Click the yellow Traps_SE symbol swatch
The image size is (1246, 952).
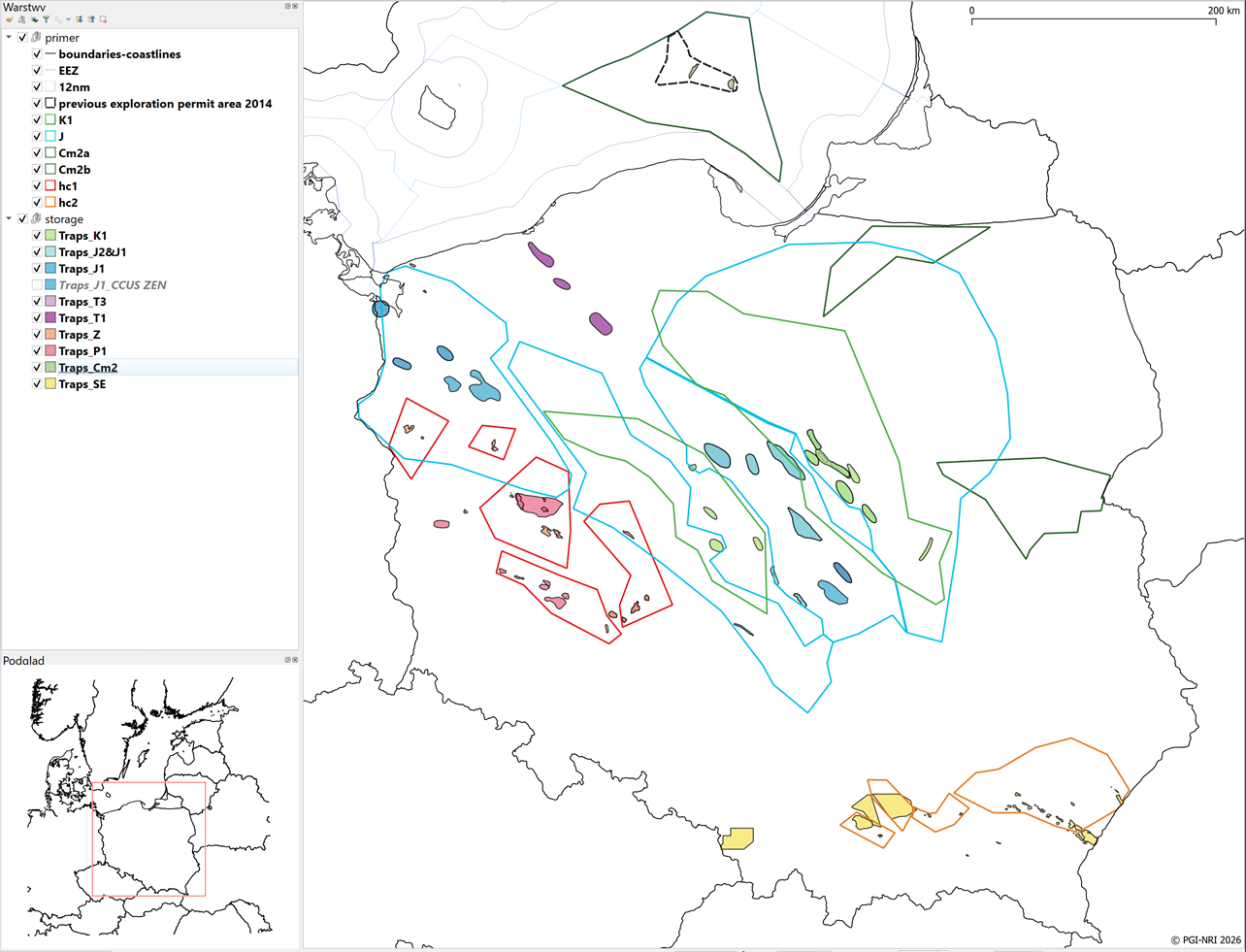[x=50, y=384]
